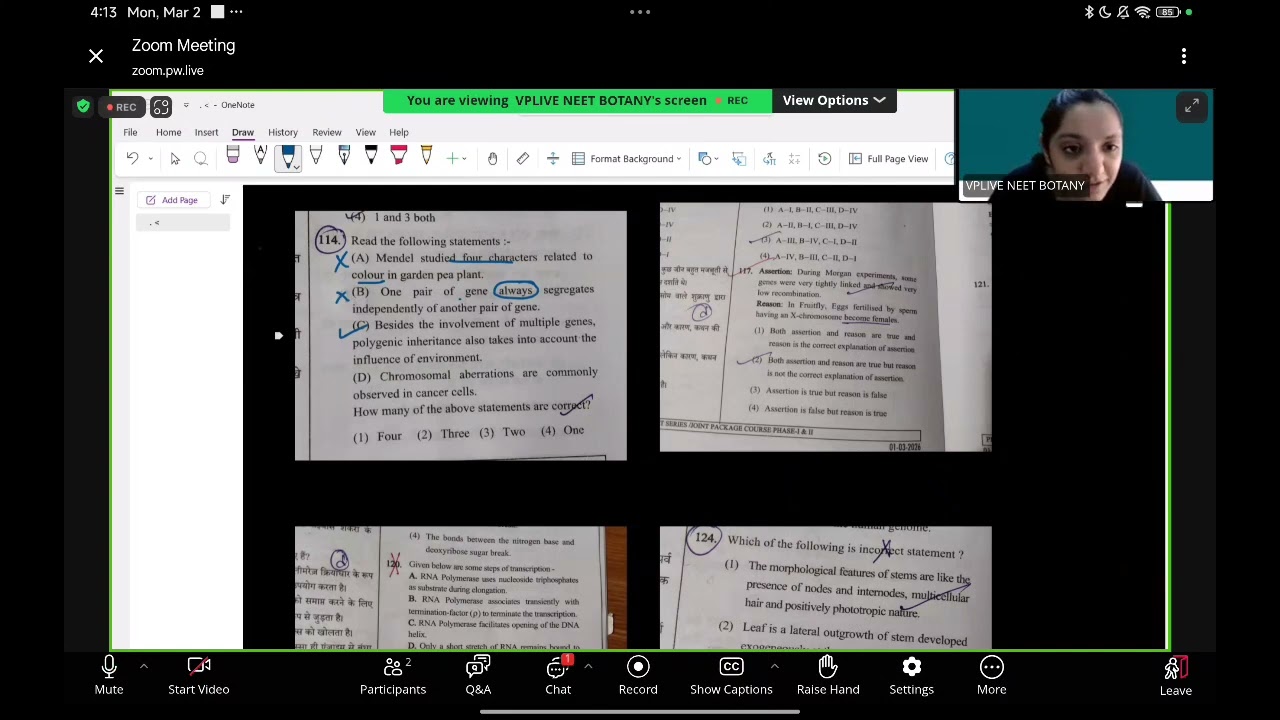1280x720 pixels.
Task: Click the Ink to Math icon
Action: pyautogui.click(x=794, y=158)
